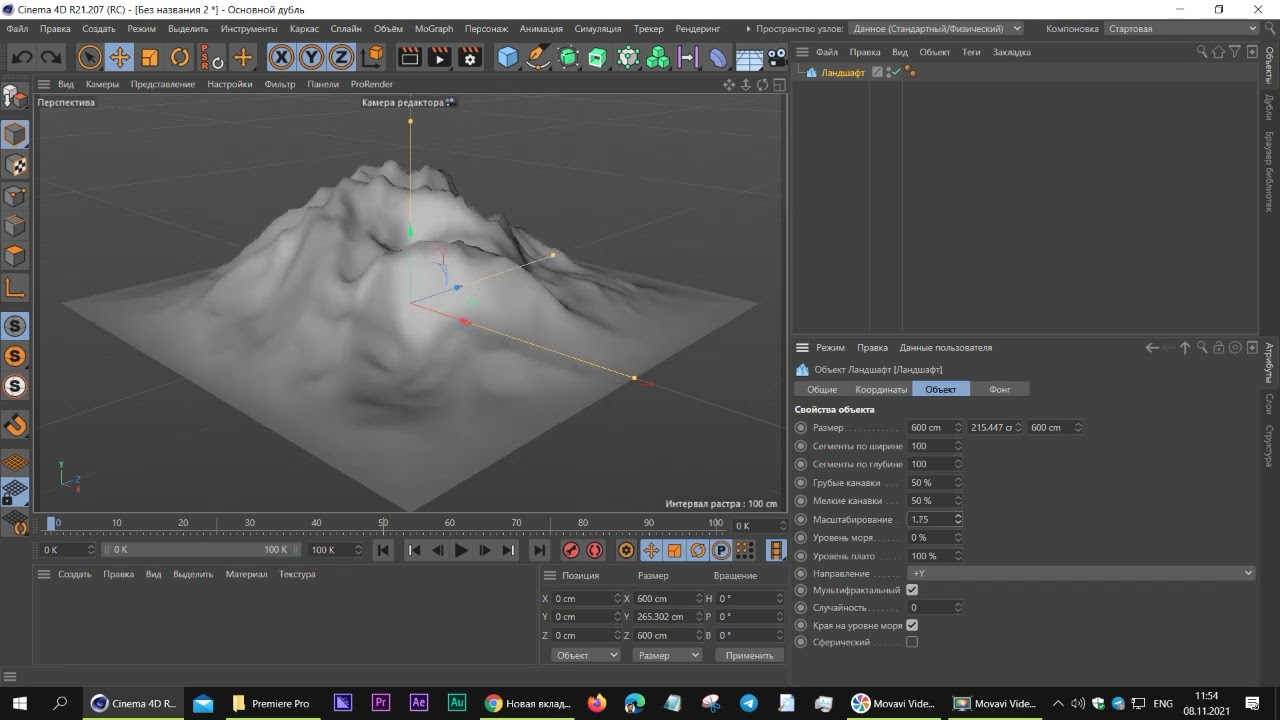Select the spline Pen tool
The height and width of the screenshot is (720, 1280).
pos(538,58)
